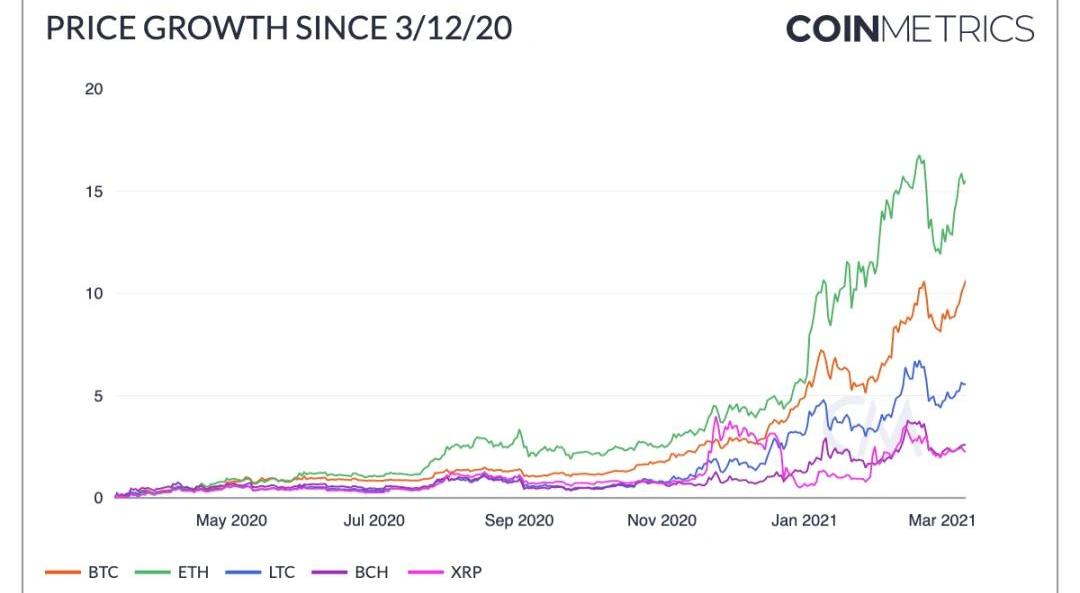Viewport: 1080px width, 593px height.
Task: Click the Nov 2020 x-axis label
Action: click(663, 520)
